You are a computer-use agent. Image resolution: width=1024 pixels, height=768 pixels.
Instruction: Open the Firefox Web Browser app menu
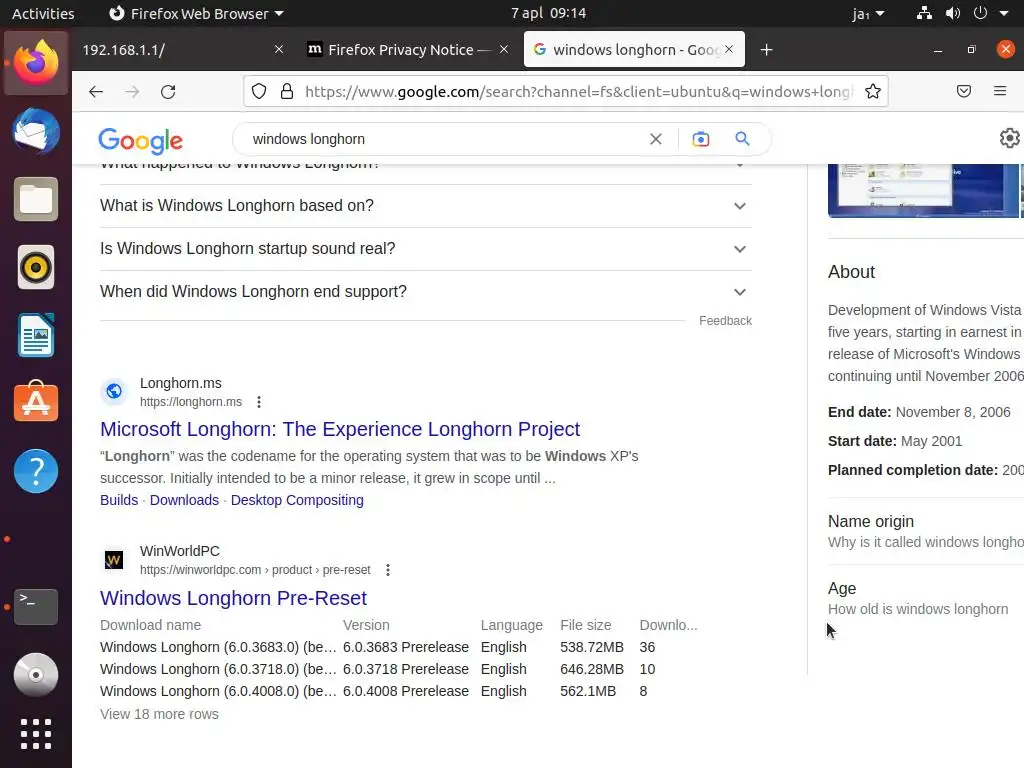coord(196,13)
